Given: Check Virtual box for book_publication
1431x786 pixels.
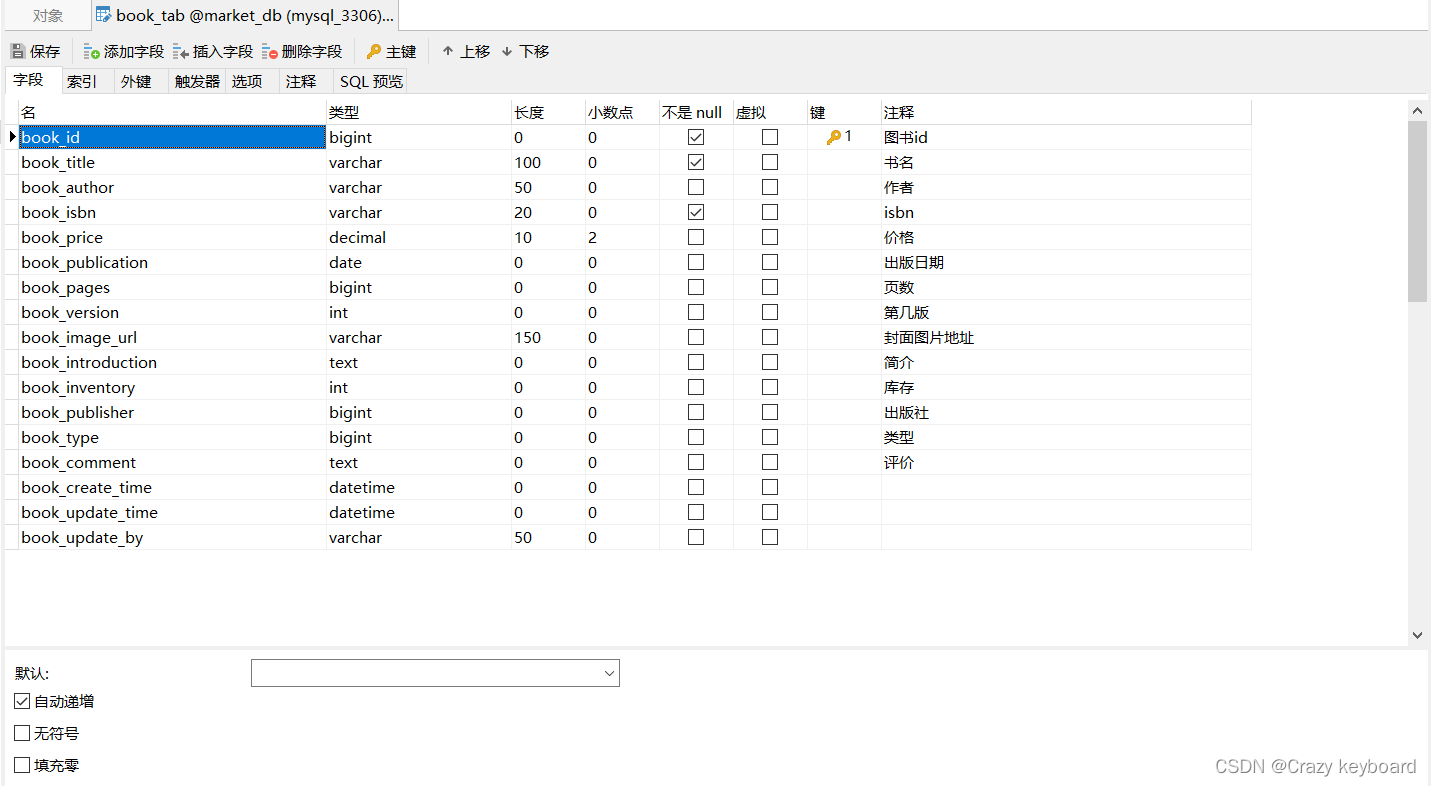Looking at the screenshot, I should click(770, 262).
